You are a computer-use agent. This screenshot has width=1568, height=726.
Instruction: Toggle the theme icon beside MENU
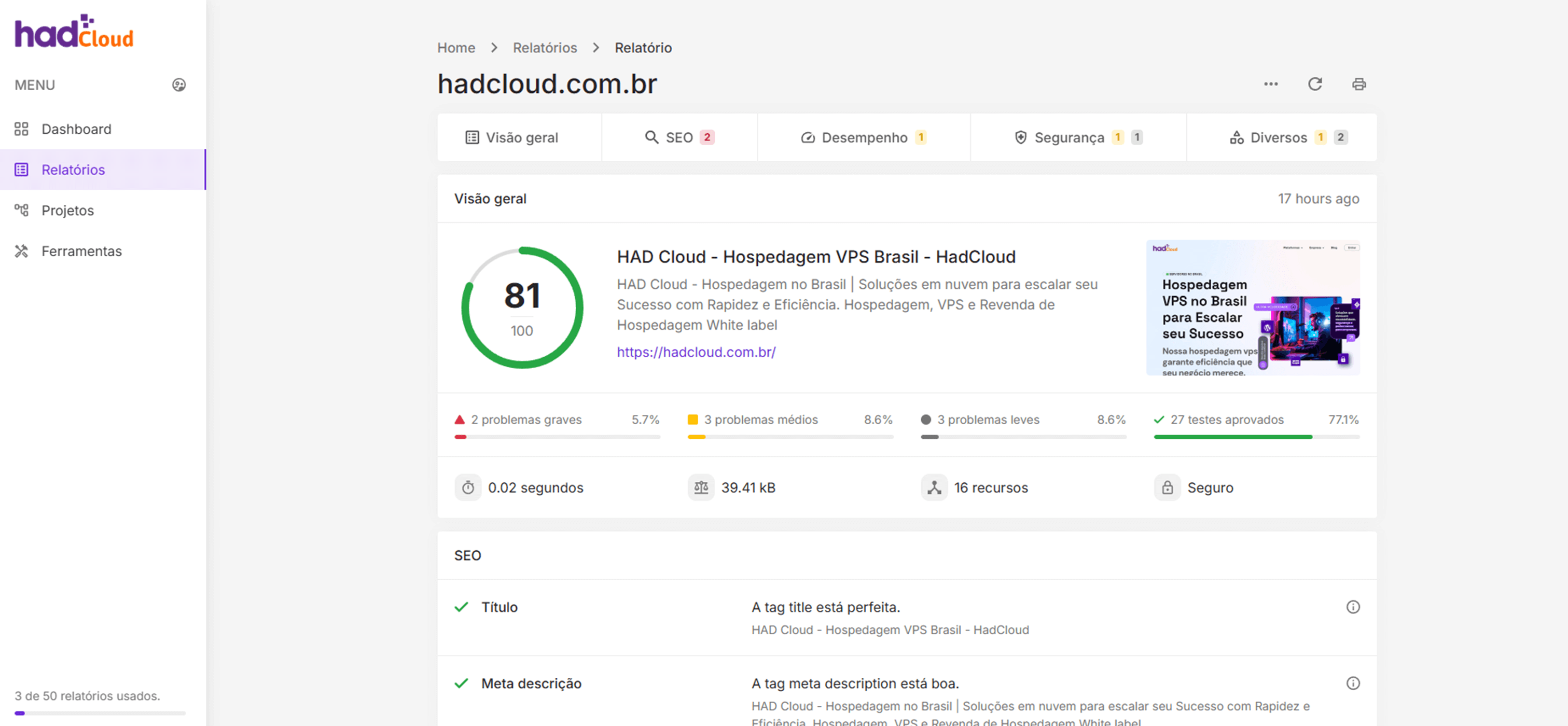click(179, 85)
